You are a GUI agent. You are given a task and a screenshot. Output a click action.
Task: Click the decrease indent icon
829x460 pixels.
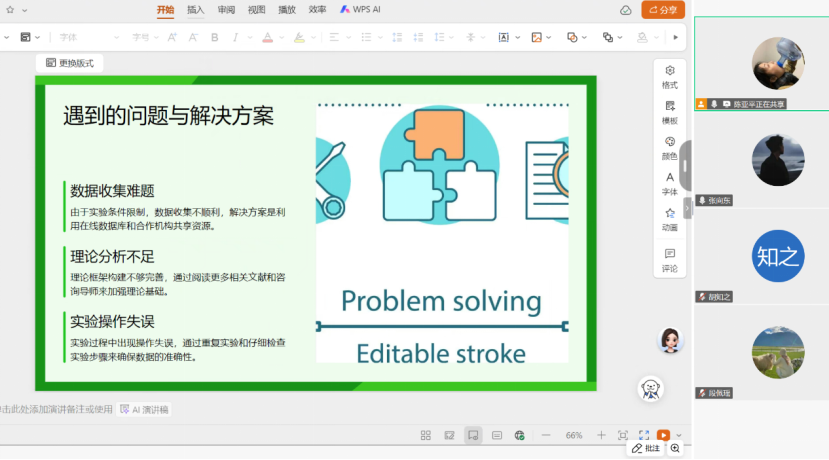(397, 37)
